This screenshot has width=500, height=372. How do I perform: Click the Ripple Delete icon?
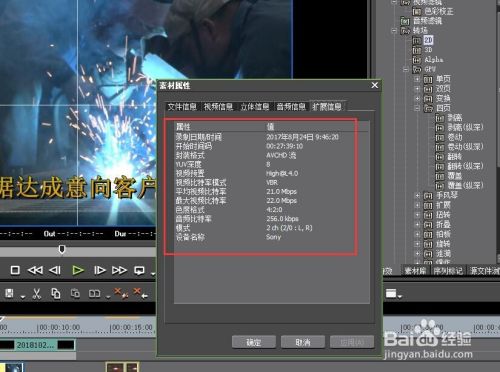coord(121,293)
